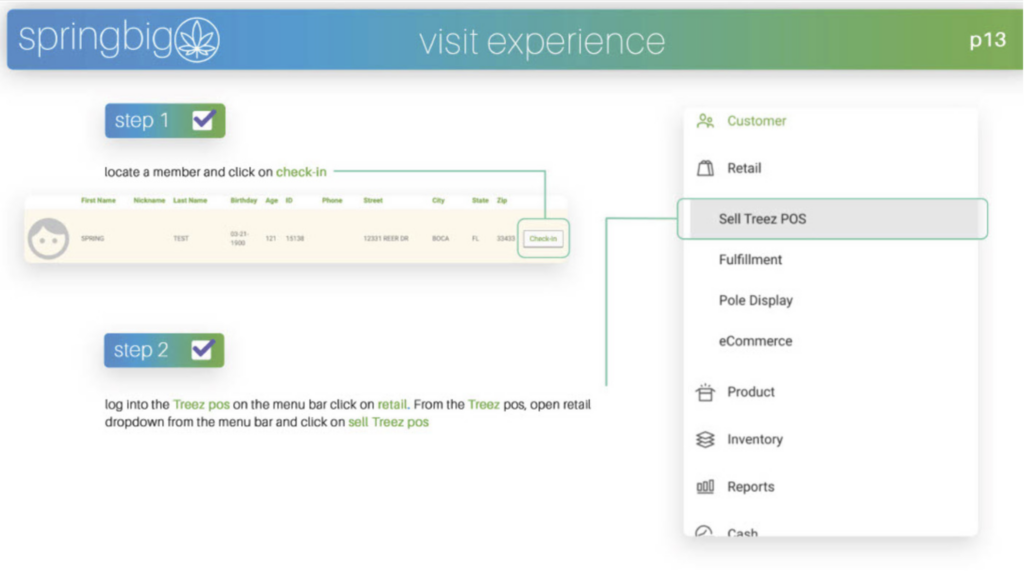Click the green word retail in step 2
Viewport: 1024px width, 575px height.
pyautogui.click(x=392, y=404)
